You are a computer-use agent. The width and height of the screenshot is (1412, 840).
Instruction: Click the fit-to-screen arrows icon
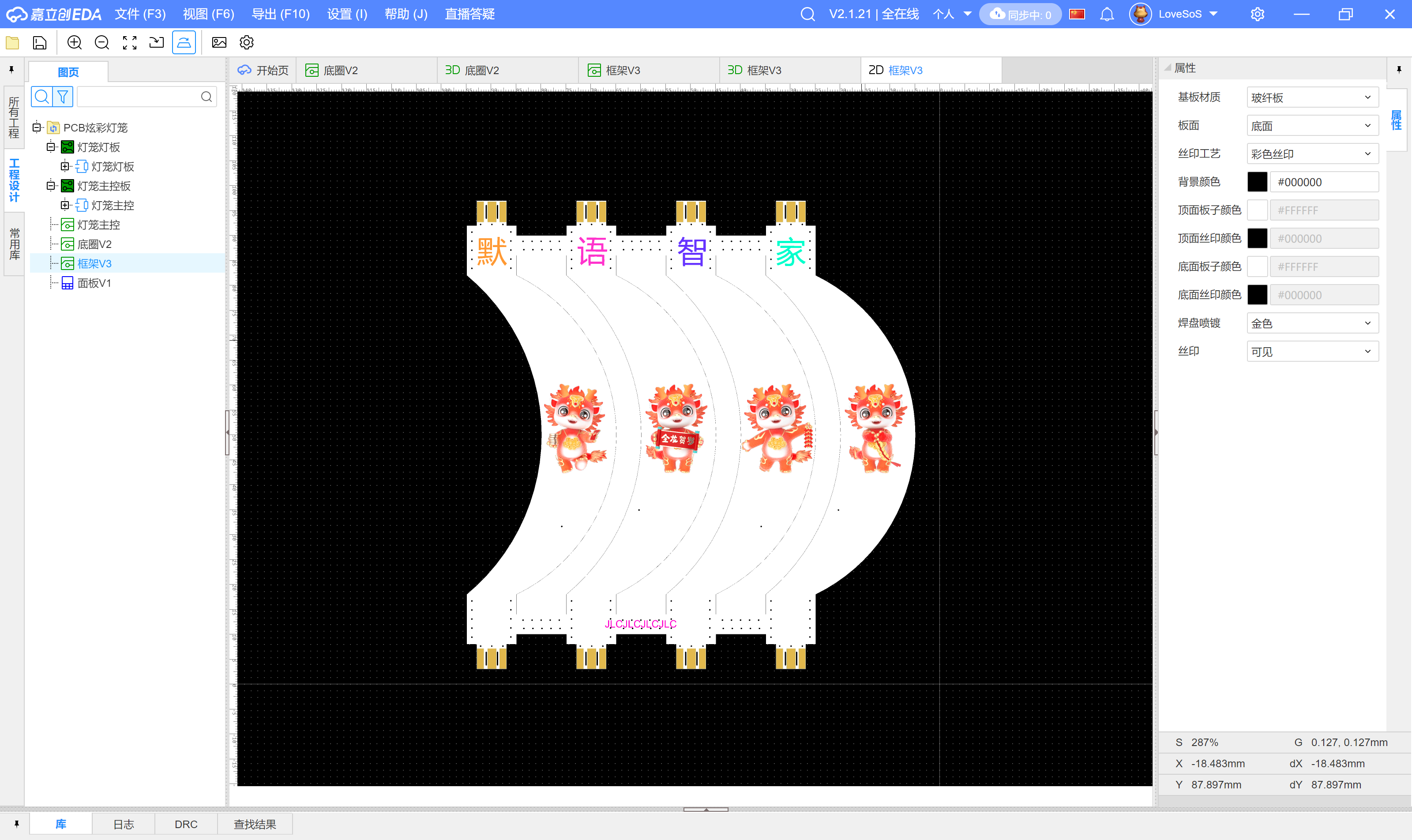[x=130, y=43]
